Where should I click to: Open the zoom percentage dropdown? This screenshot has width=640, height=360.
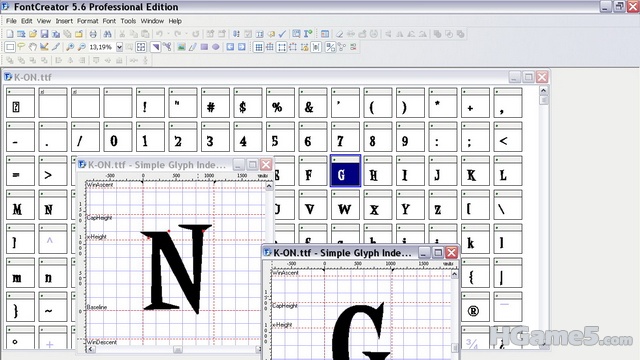[119, 47]
